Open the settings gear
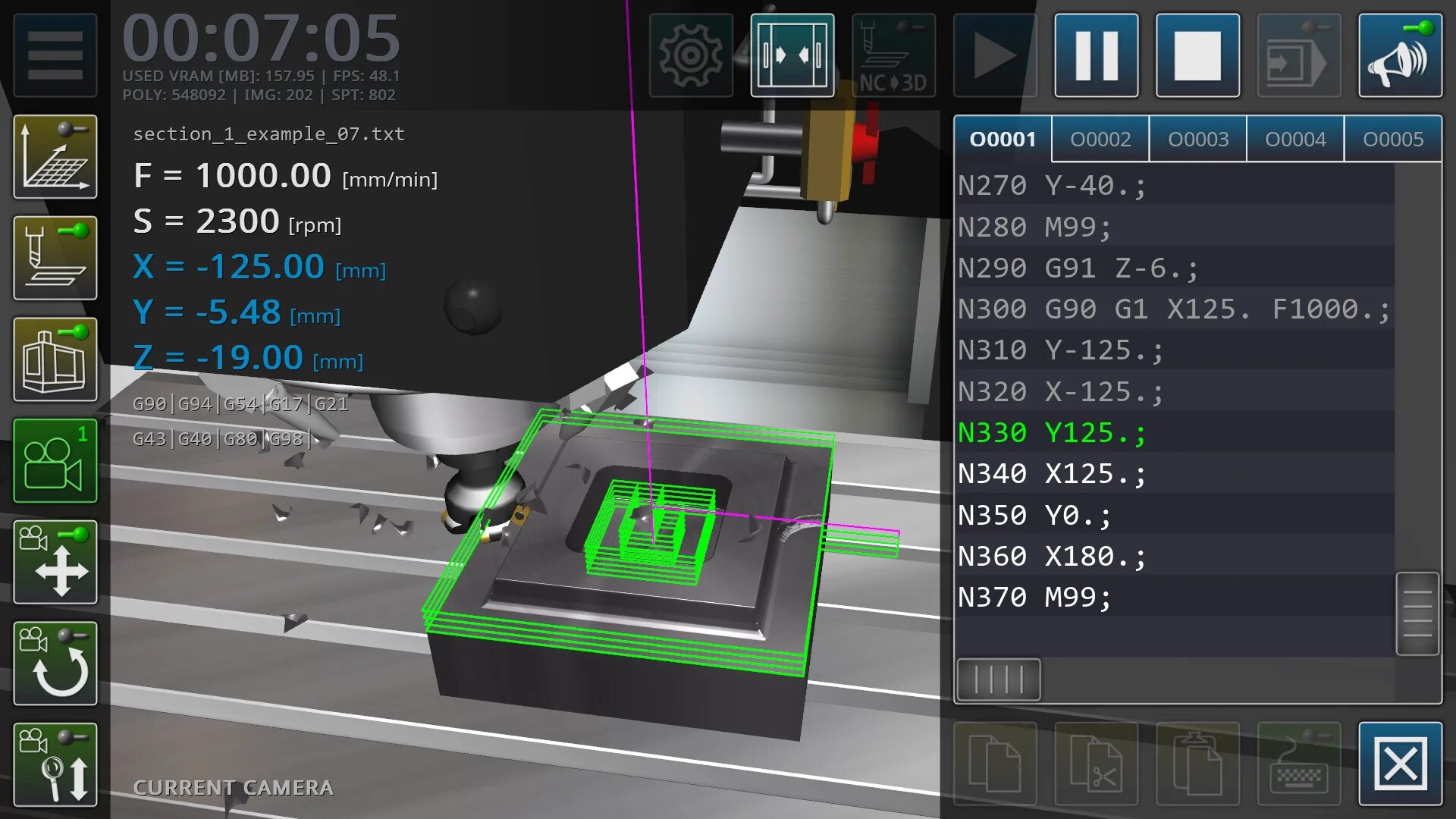This screenshot has width=1456, height=819. pos(690,55)
